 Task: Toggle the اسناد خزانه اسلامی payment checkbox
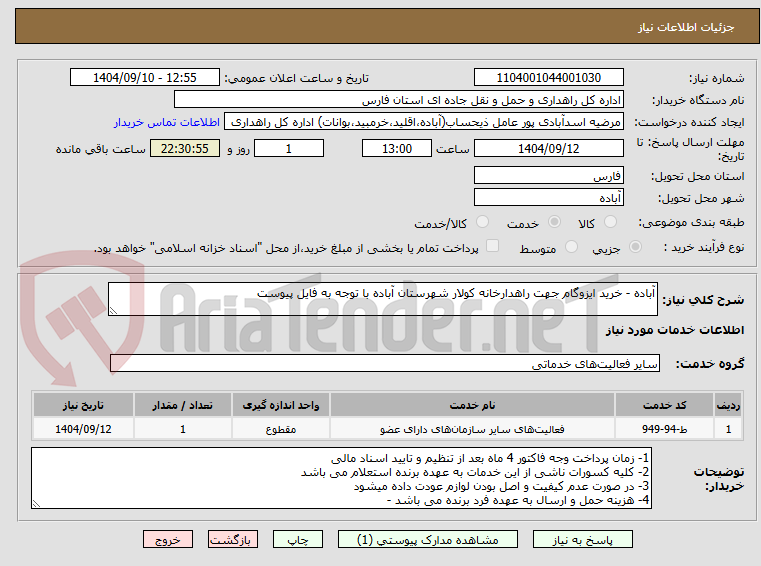pyautogui.click(x=492, y=246)
